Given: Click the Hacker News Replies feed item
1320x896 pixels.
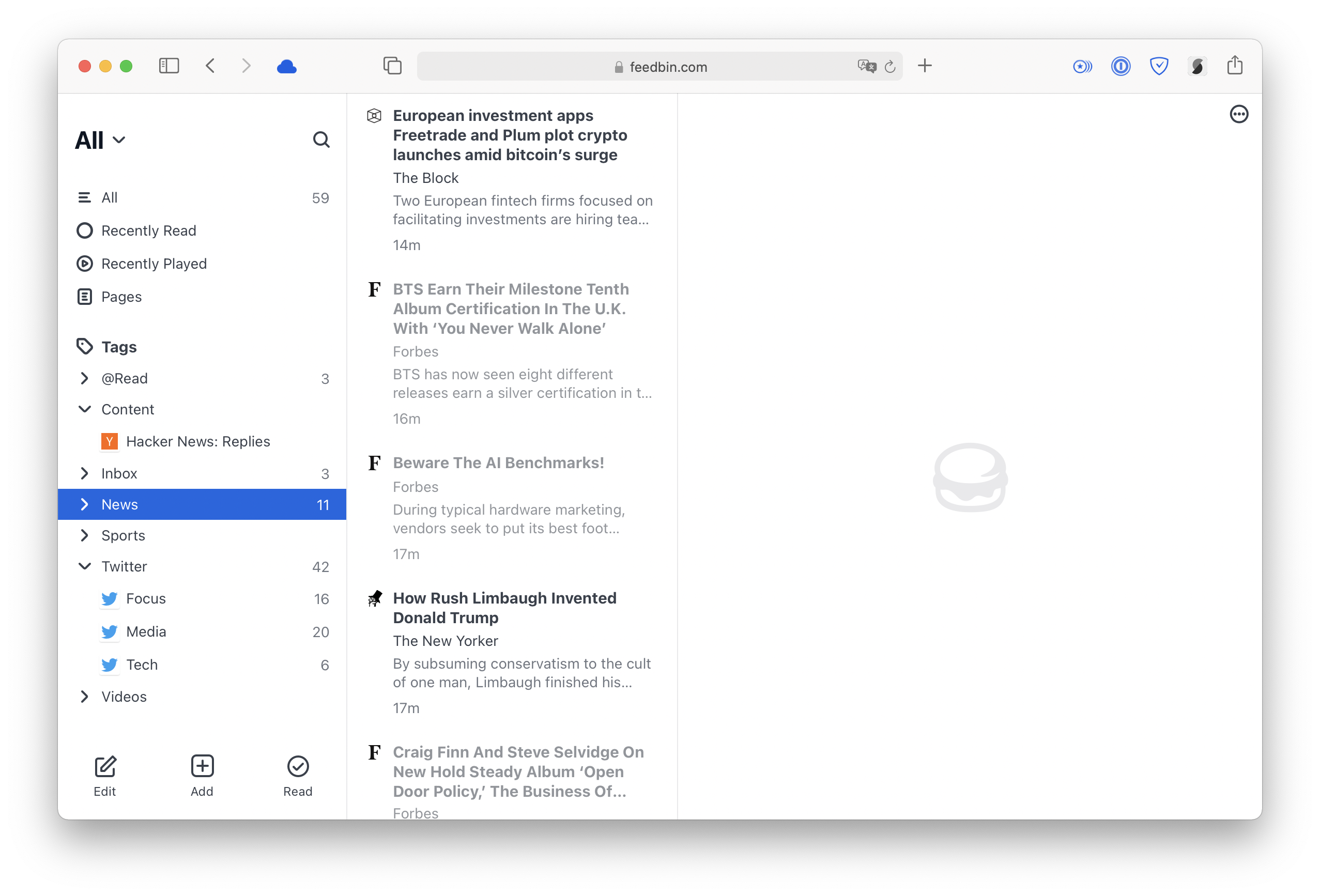Looking at the screenshot, I should click(x=198, y=440).
